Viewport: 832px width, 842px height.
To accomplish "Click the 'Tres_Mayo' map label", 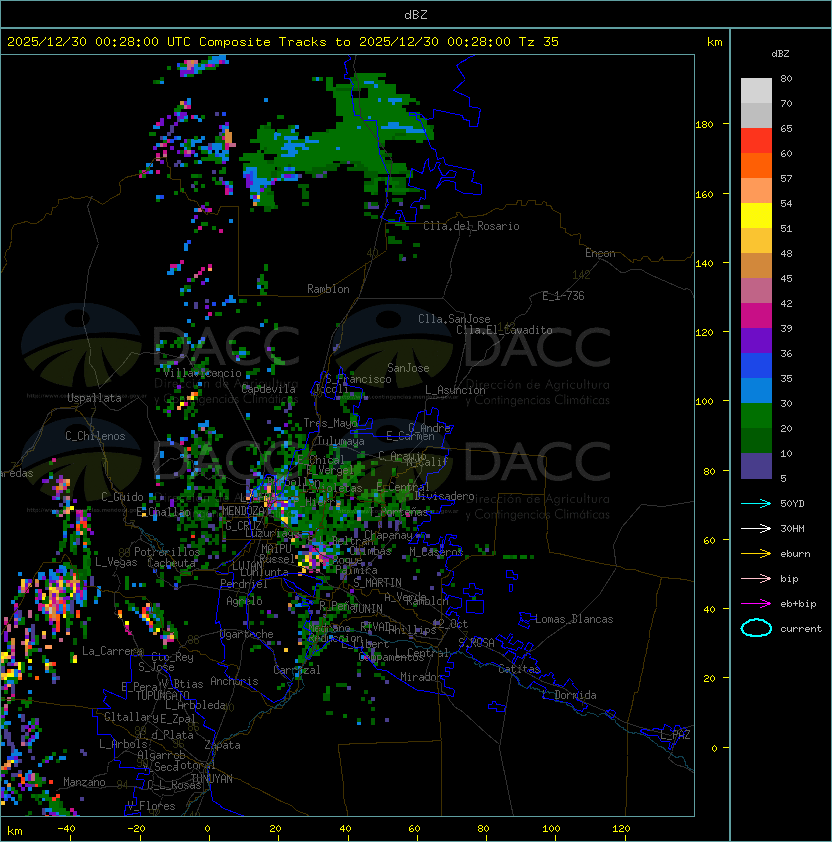I will 330,423.
